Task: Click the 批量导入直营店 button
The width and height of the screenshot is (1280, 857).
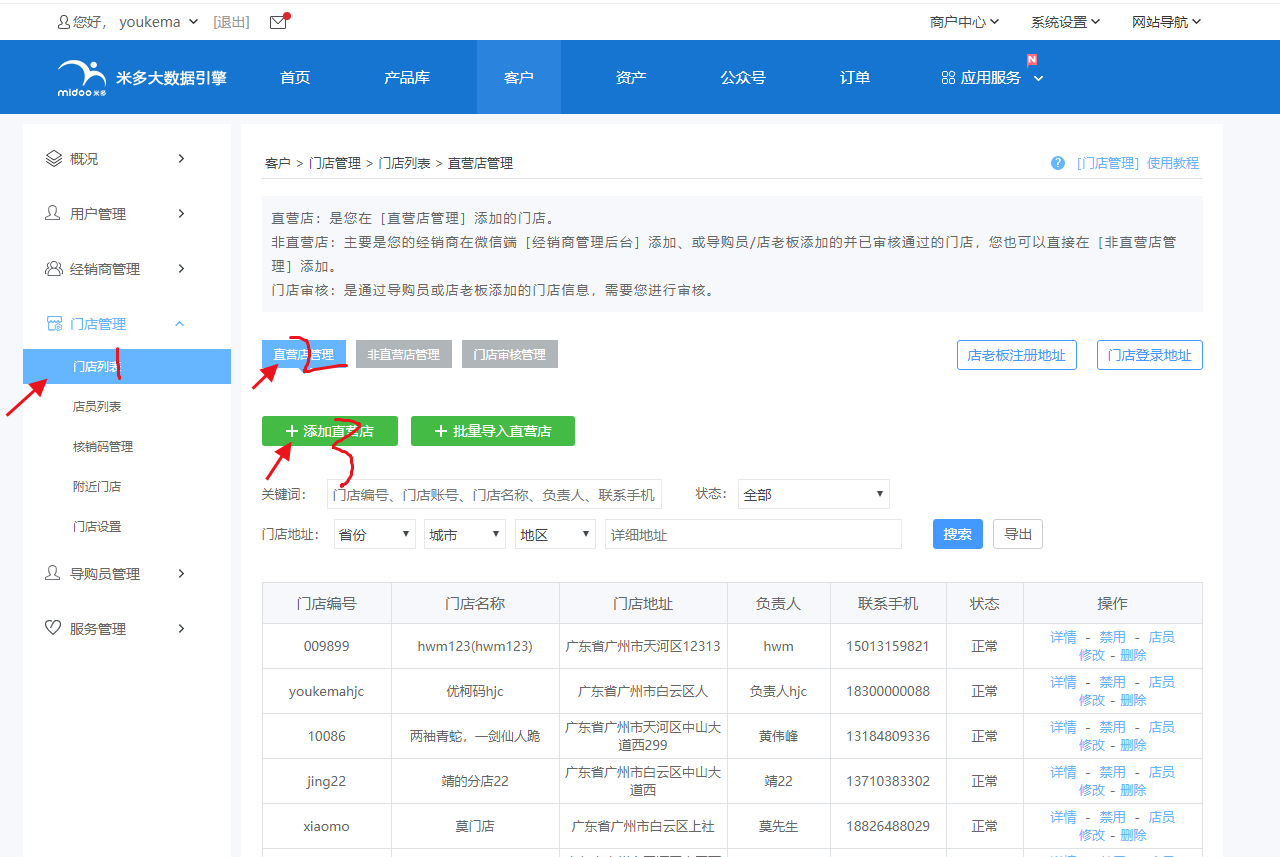Action: point(493,431)
